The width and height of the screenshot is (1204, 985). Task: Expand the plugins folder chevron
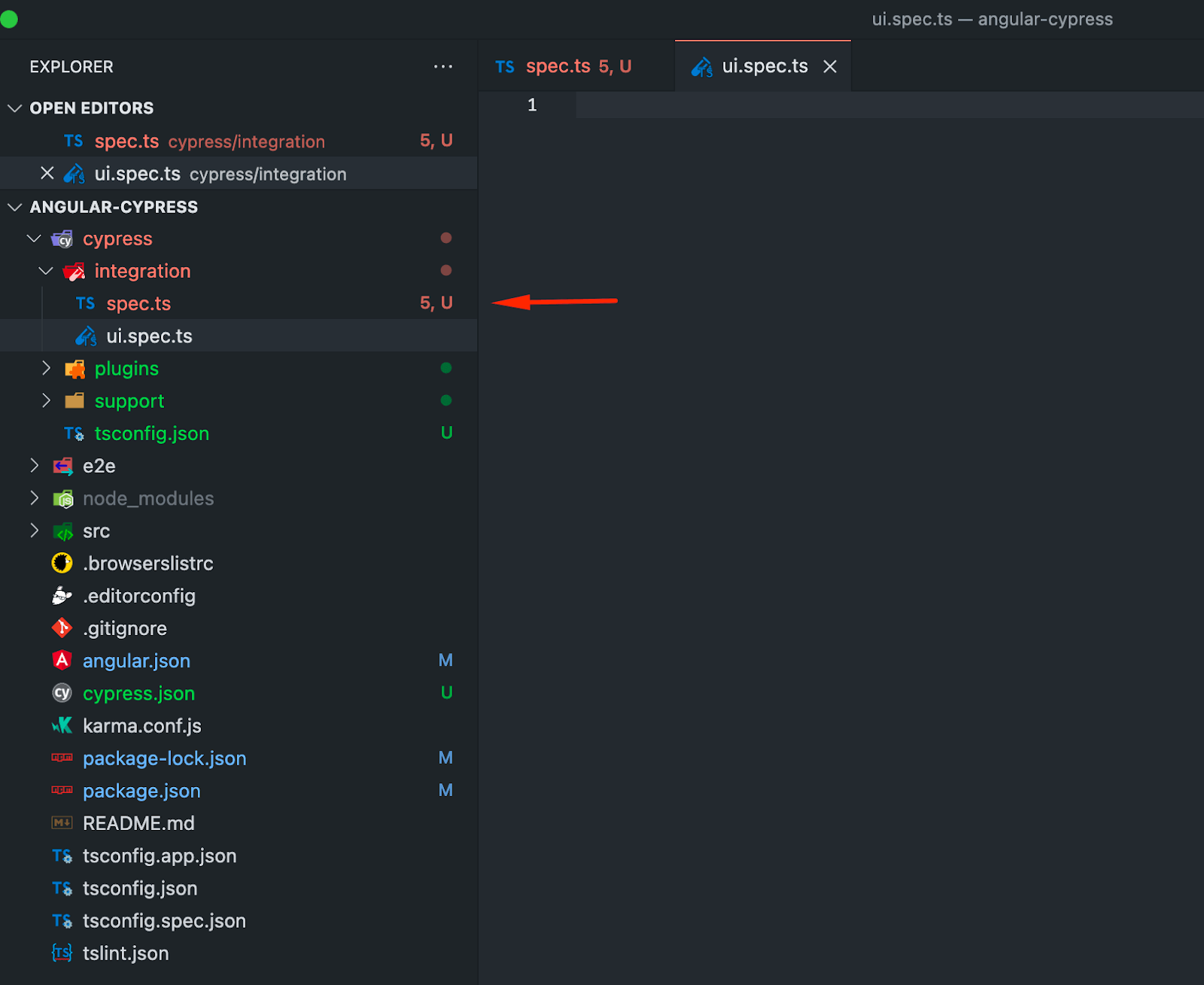pyautogui.click(x=46, y=368)
